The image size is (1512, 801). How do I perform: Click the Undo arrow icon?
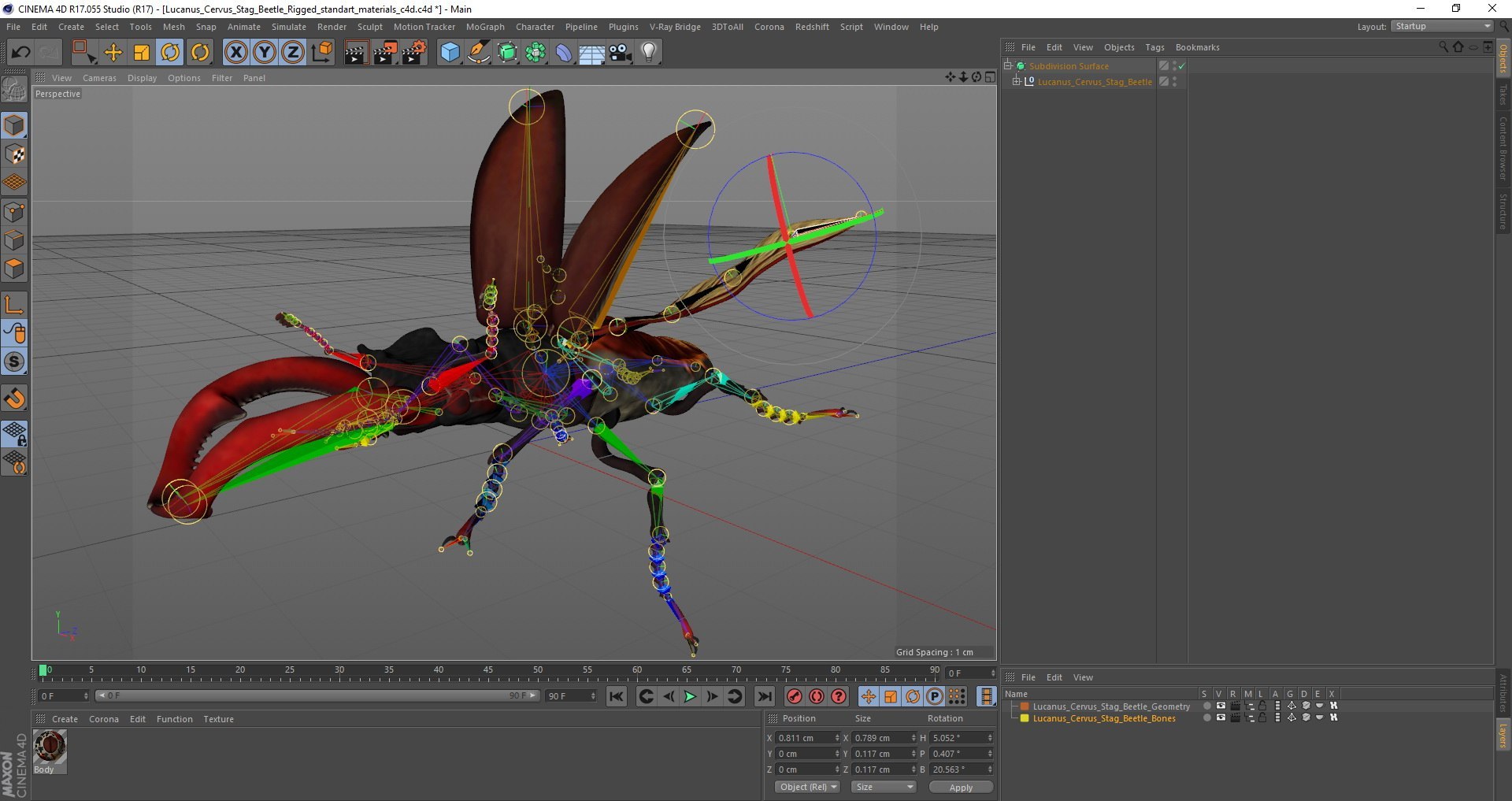[x=20, y=53]
